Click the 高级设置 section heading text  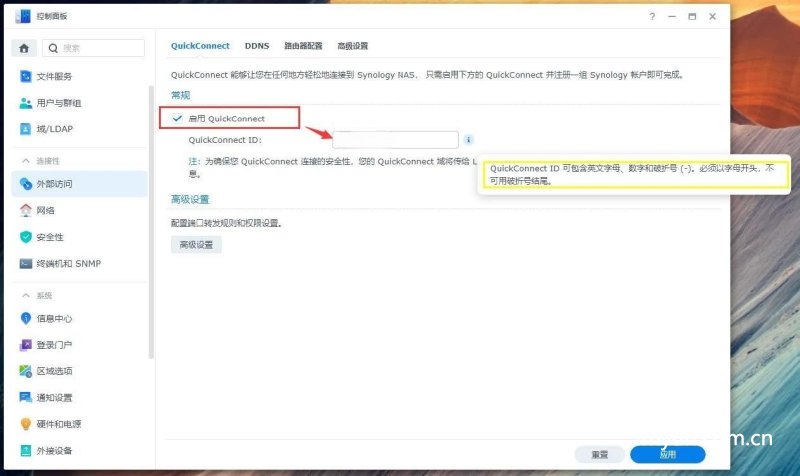click(190, 199)
